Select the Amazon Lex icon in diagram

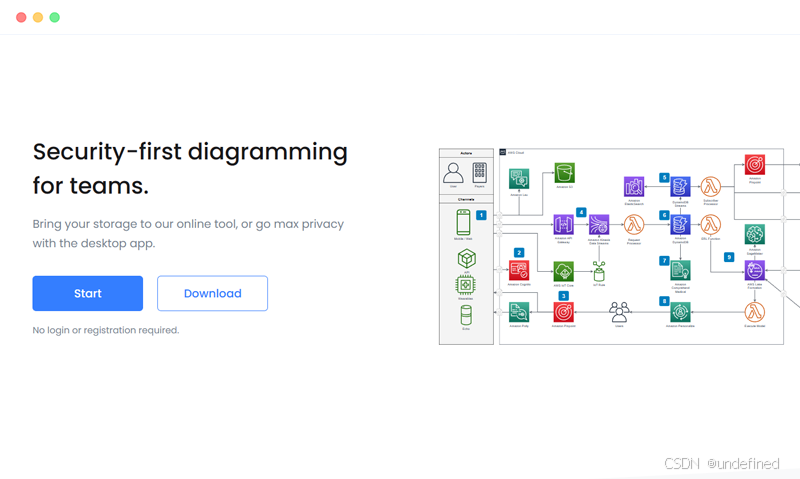tap(519, 179)
